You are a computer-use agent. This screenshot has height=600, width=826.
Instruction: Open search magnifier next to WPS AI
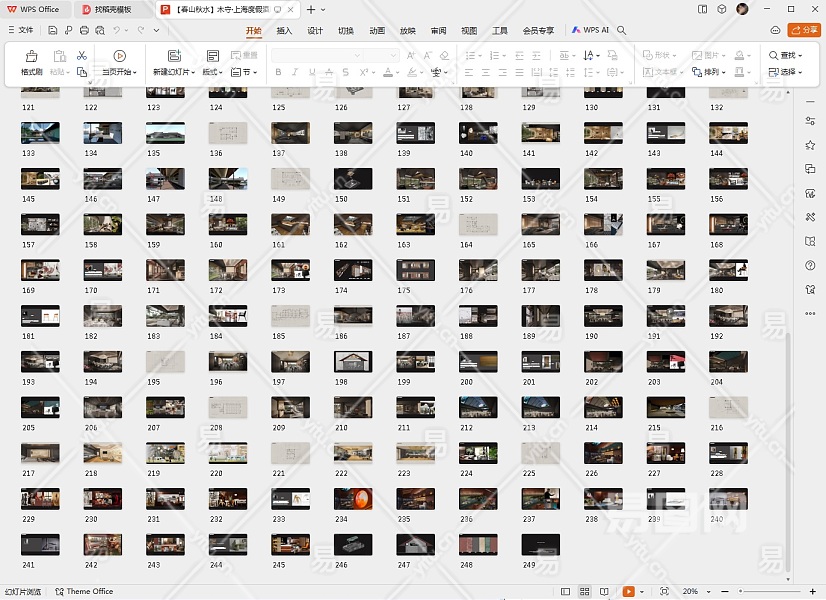[x=622, y=31]
